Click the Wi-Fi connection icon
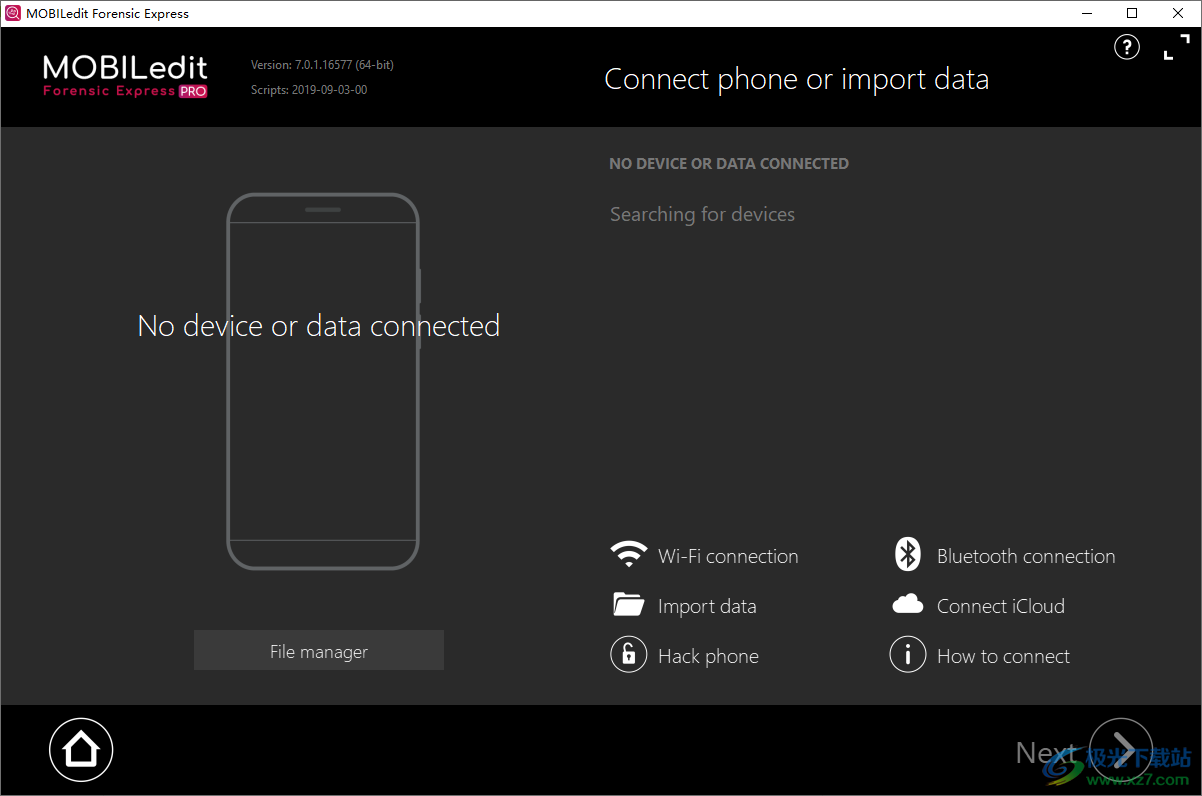Viewport: 1202px width, 796px height. click(629, 555)
